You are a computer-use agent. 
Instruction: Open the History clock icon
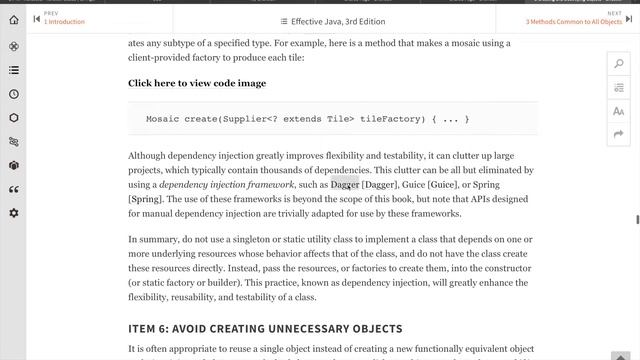pos(13,94)
